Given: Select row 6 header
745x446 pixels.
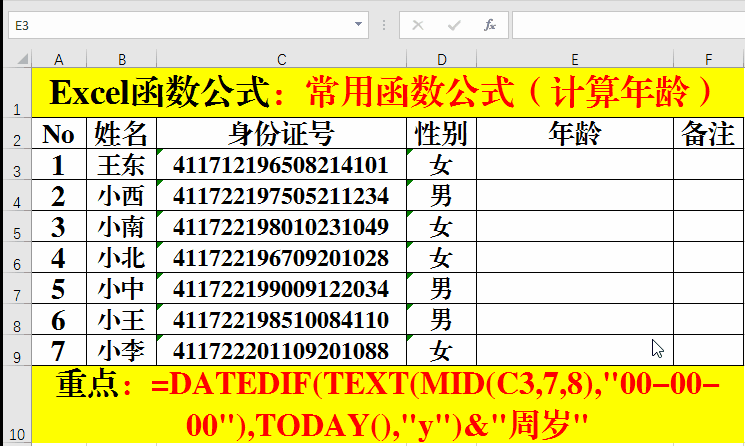Looking at the screenshot, I should (18, 257).
